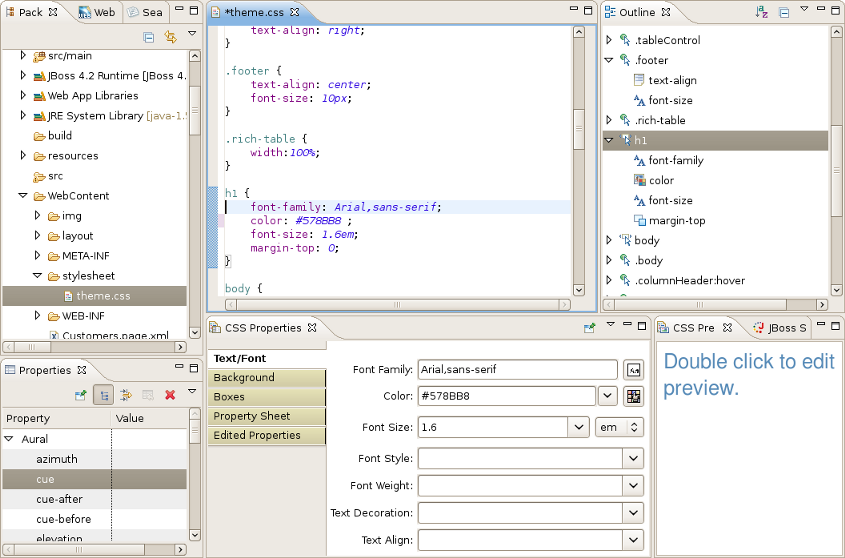Screen dimensions: 845x558
Task: Collapse all in Package Explorer toolbar
Action: coord(149,37)
